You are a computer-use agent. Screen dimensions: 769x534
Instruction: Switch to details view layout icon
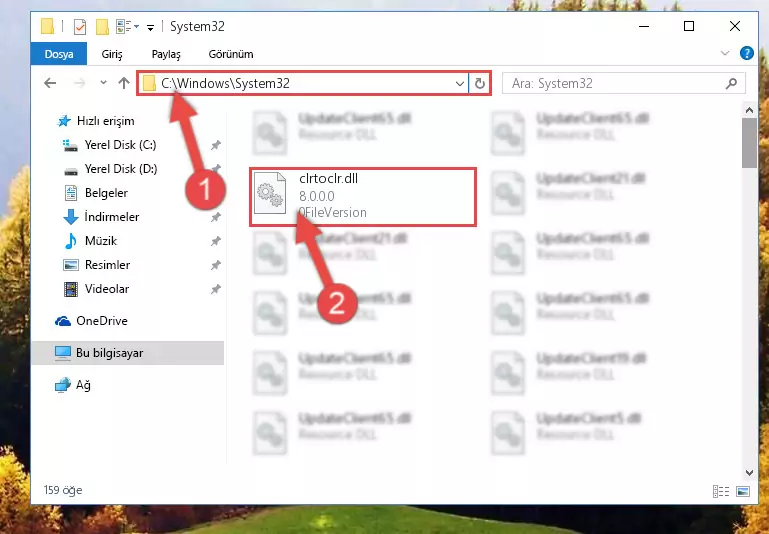click(x=720, y=491)
